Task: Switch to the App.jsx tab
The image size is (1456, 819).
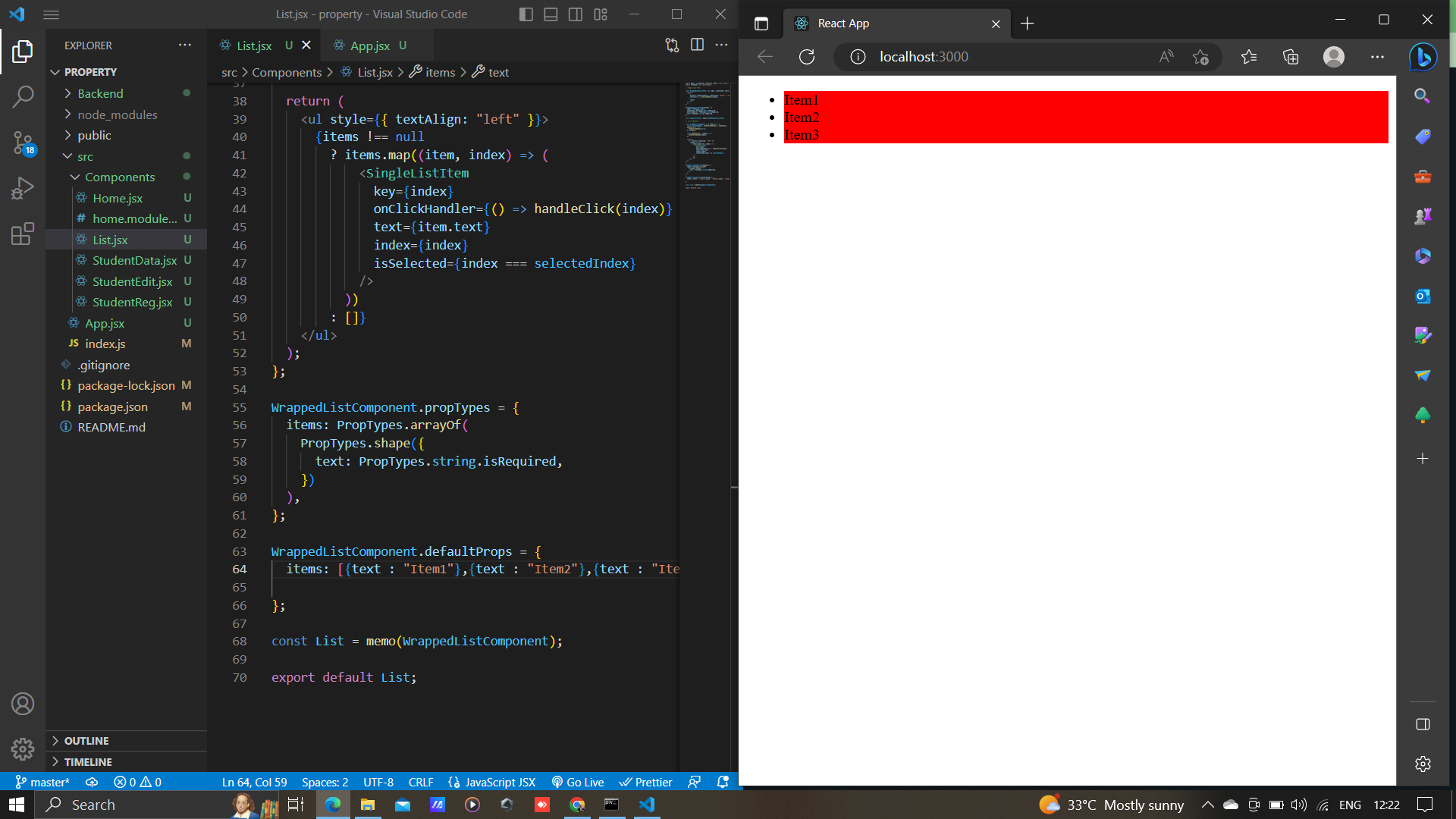Action: [369, 45]
